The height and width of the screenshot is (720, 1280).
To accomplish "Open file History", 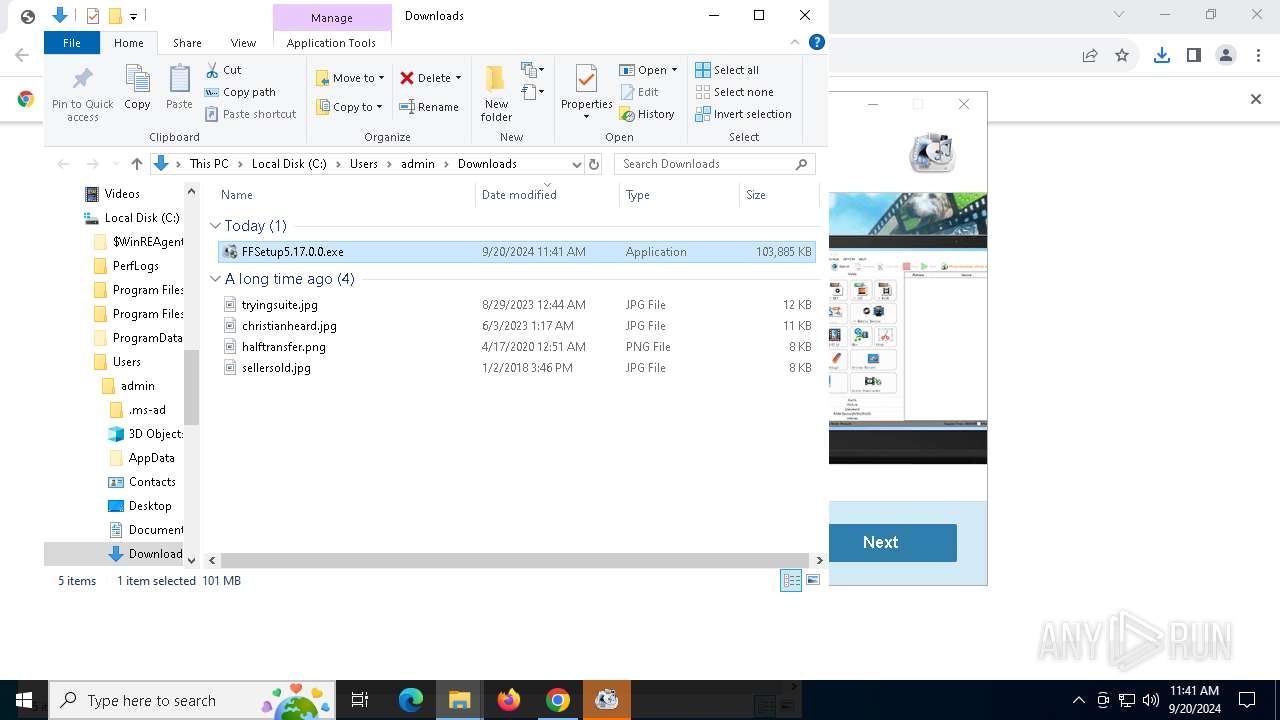I will click(647, 114).
